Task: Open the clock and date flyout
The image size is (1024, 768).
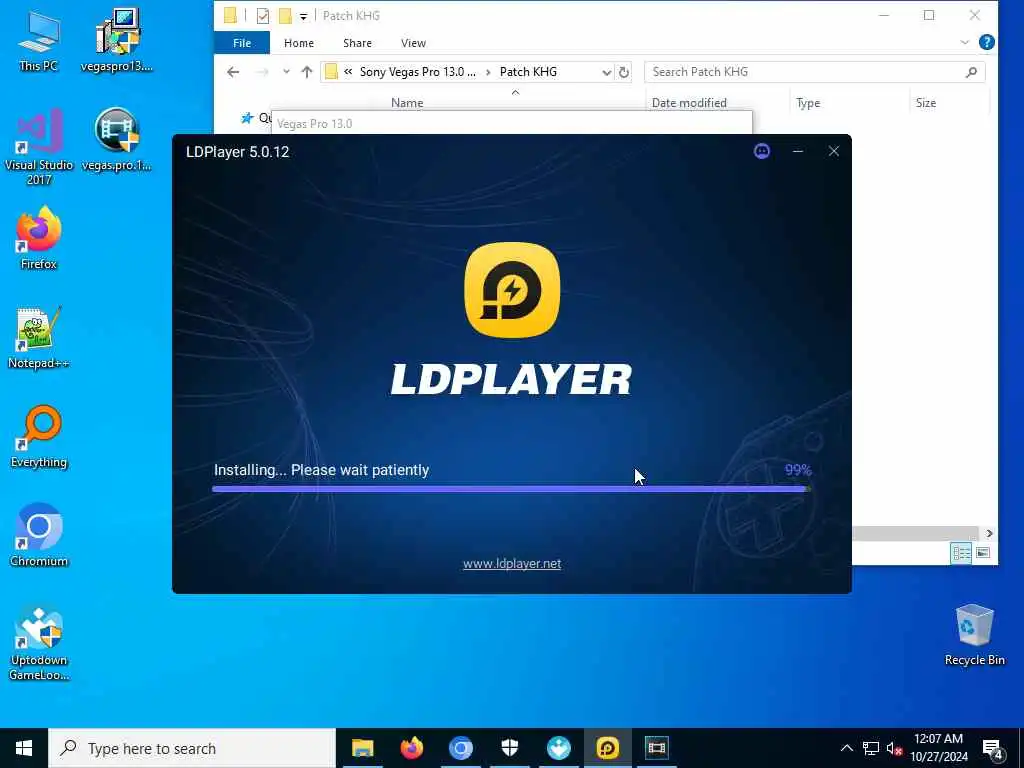Action: click(x=938, y=748)
